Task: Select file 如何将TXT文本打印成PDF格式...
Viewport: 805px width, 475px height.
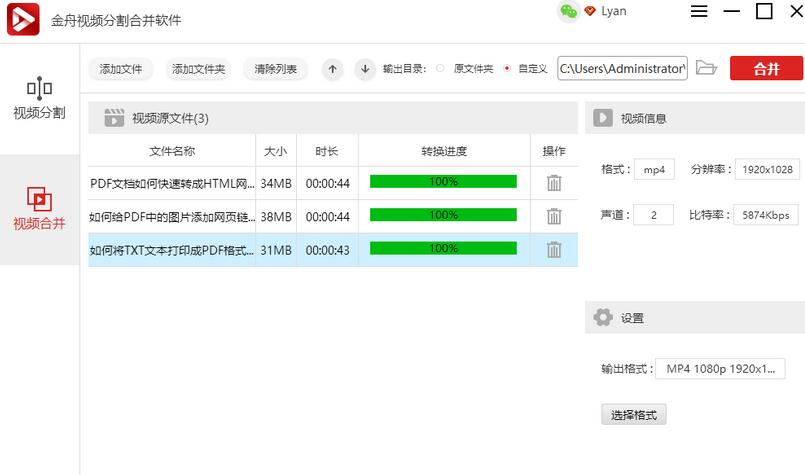Action: coord(172,250)
